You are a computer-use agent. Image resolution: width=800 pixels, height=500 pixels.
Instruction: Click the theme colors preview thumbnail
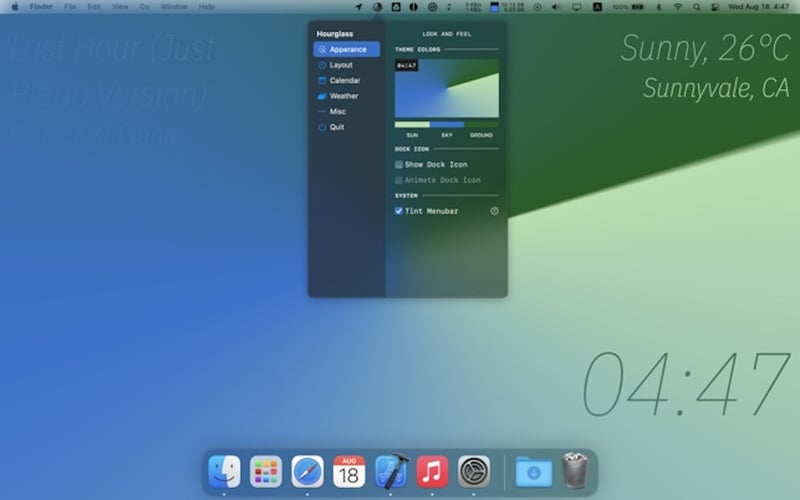tap(447, 88)
